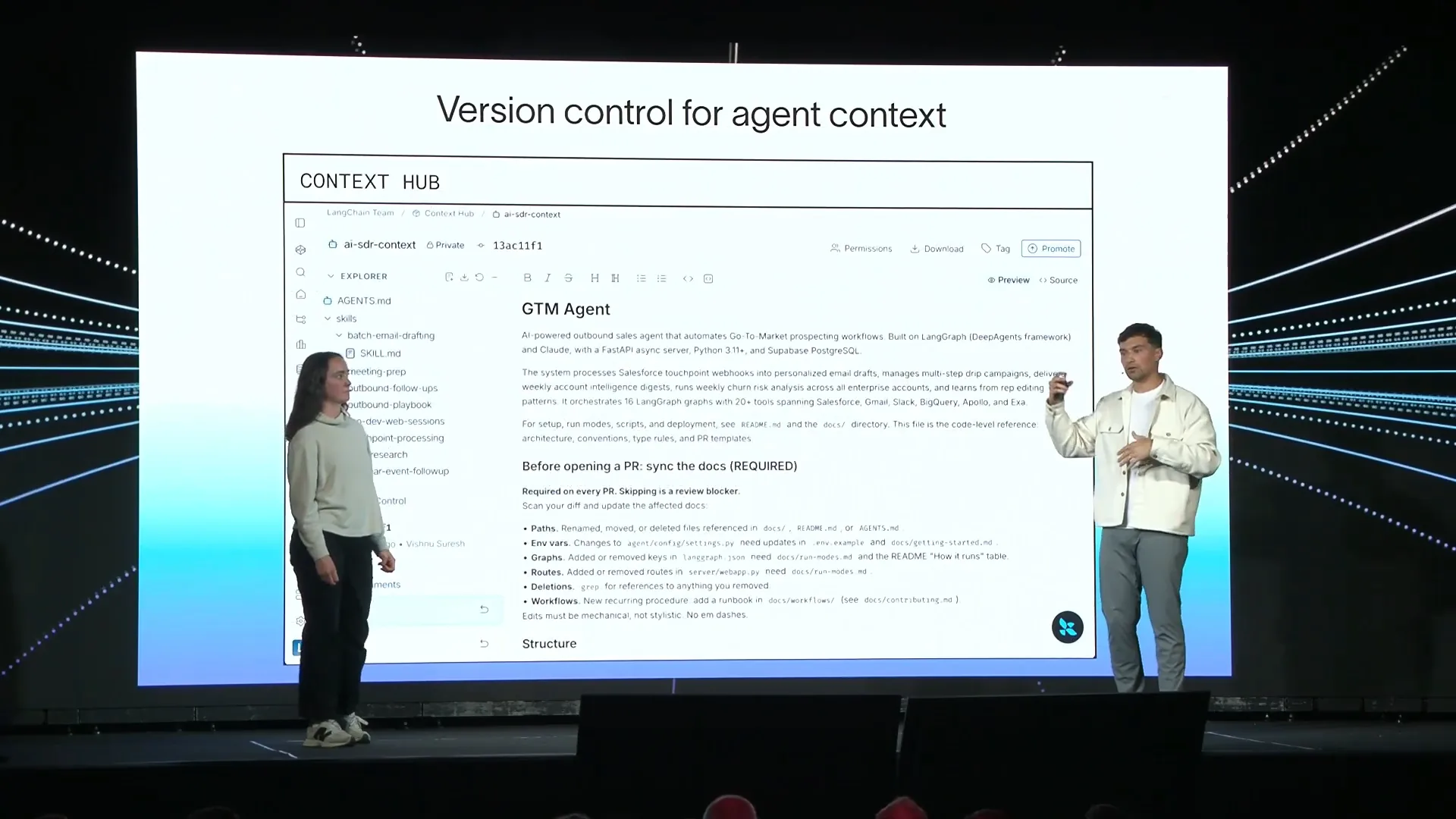The image size is (1456, 819).
Task: Open the branching graph sidebar icon
Action: pyautogui.click(x=301, y=319)
